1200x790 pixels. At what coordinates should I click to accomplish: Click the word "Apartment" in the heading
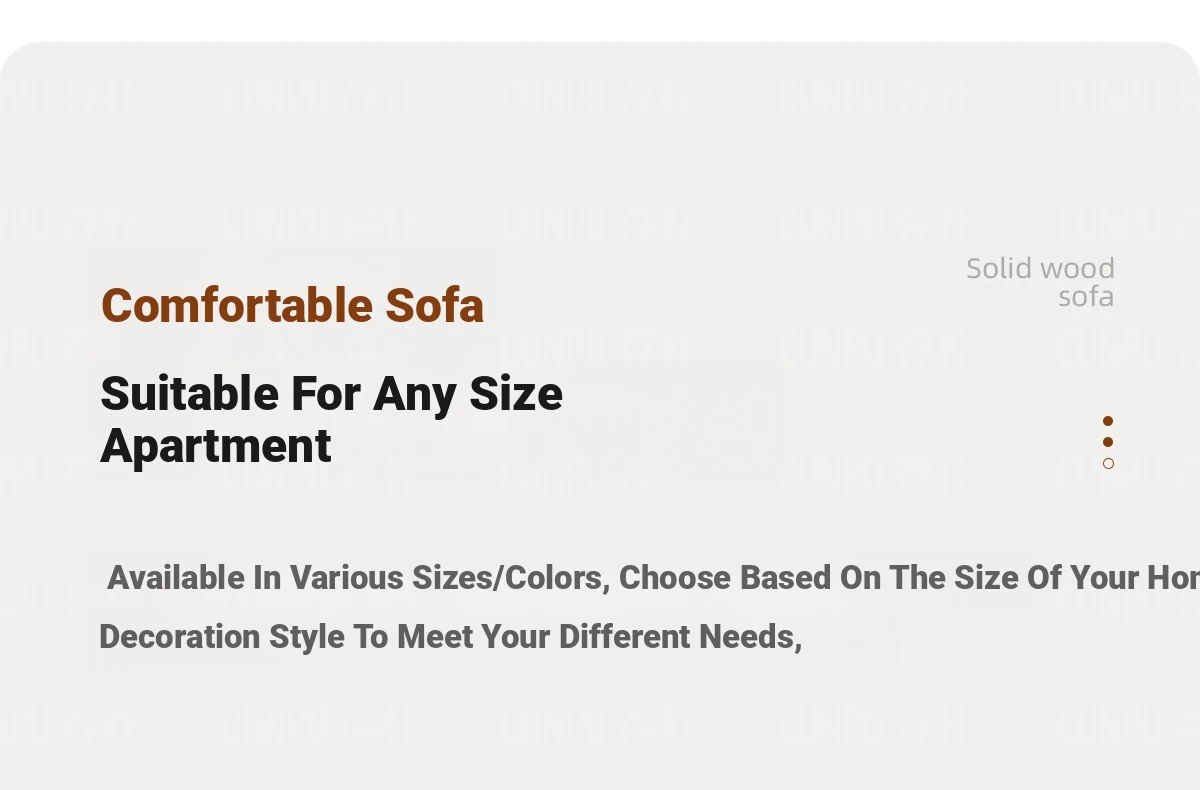(216, 446)
